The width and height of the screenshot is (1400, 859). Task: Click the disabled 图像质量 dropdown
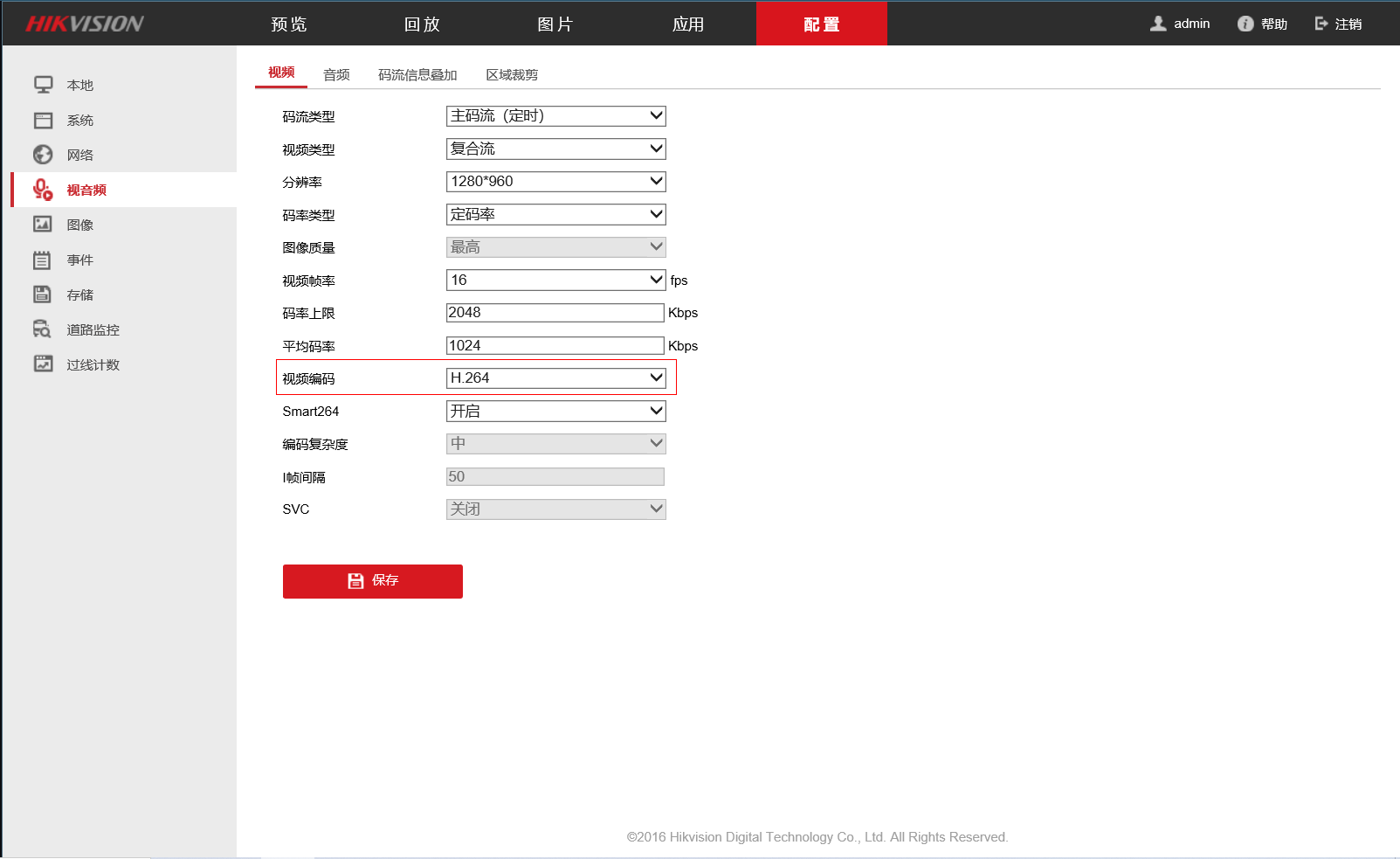coord(556,247)
